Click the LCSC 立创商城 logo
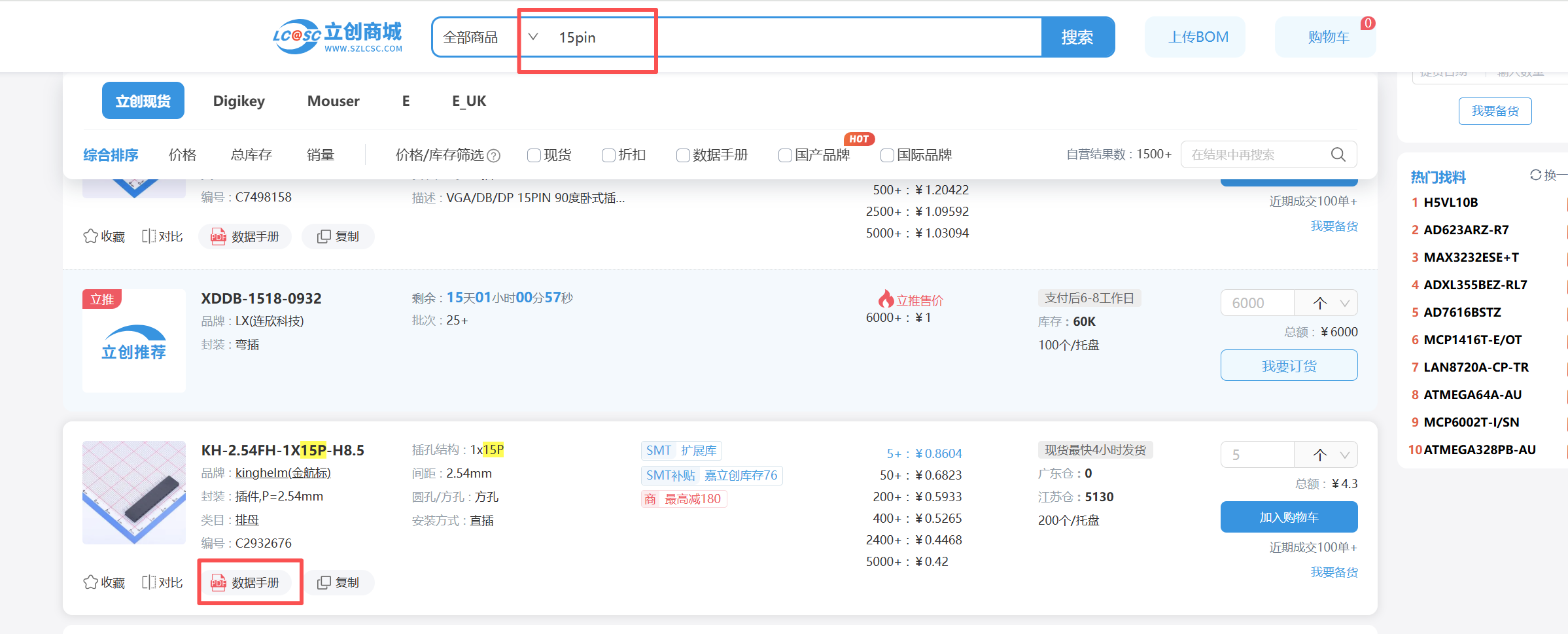This screenshot has height=634, width=1568. [x=338, y=37]
